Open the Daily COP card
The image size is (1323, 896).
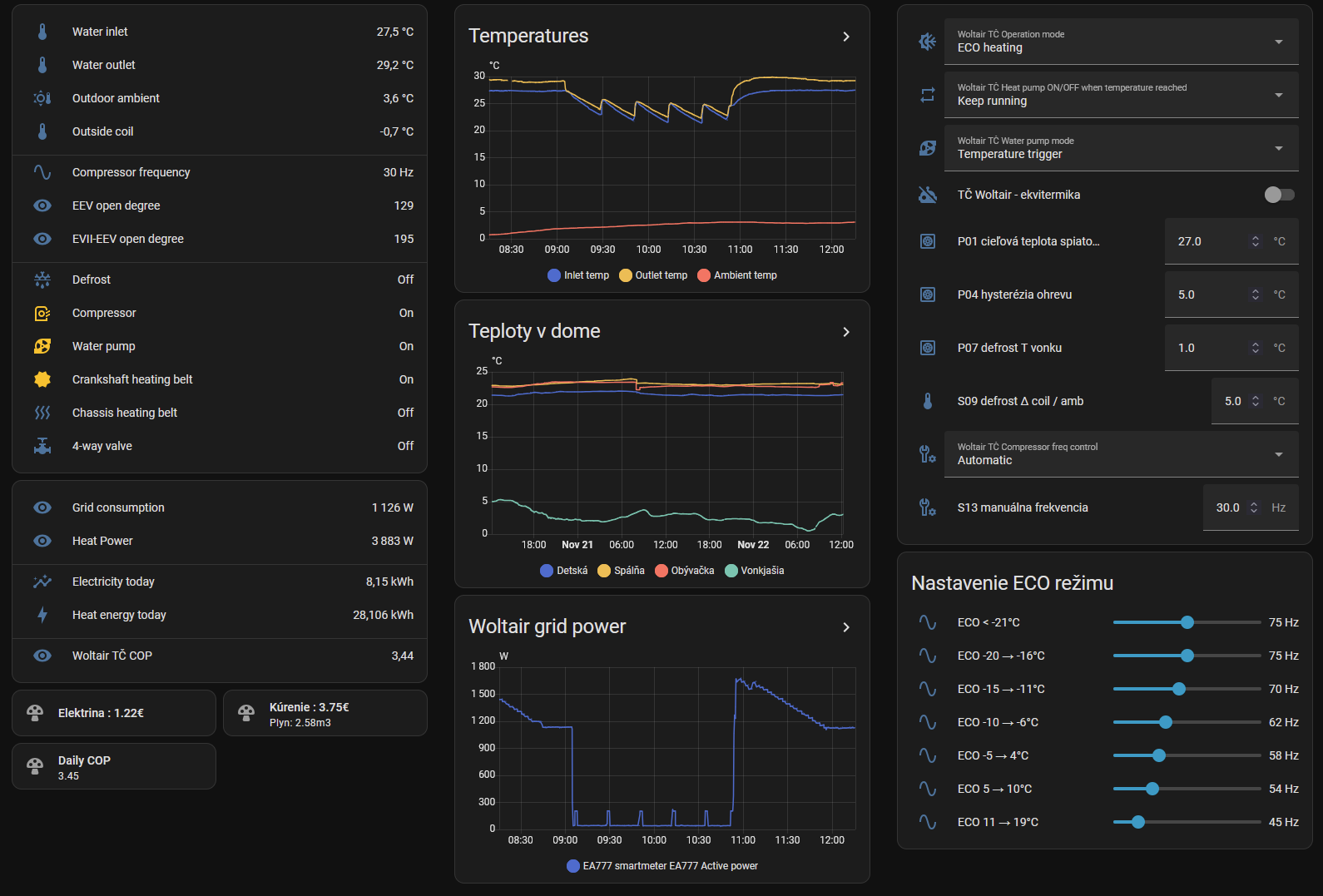[114, 766]
